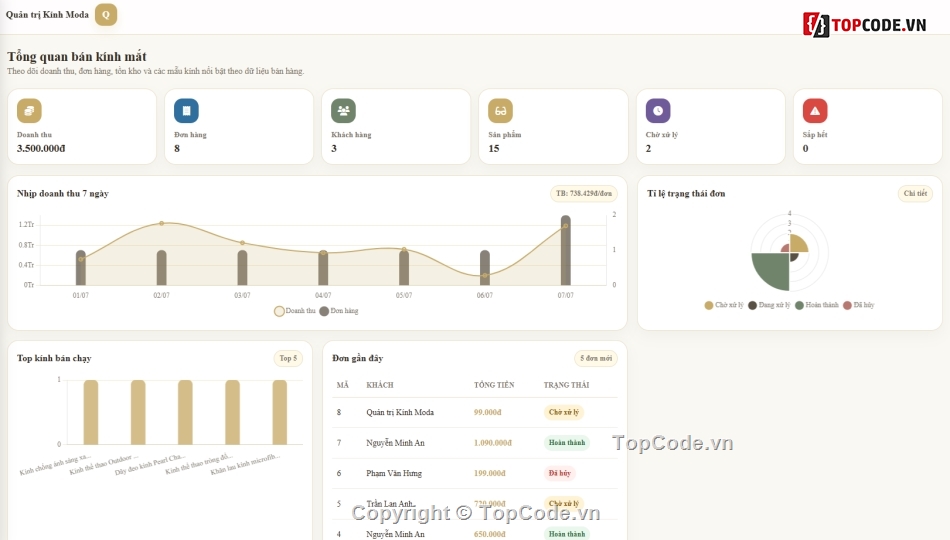Toggle Hoàn thành legend in status chart
The width and height of the screenshot is (950, 540).
(x=817, y=305)
